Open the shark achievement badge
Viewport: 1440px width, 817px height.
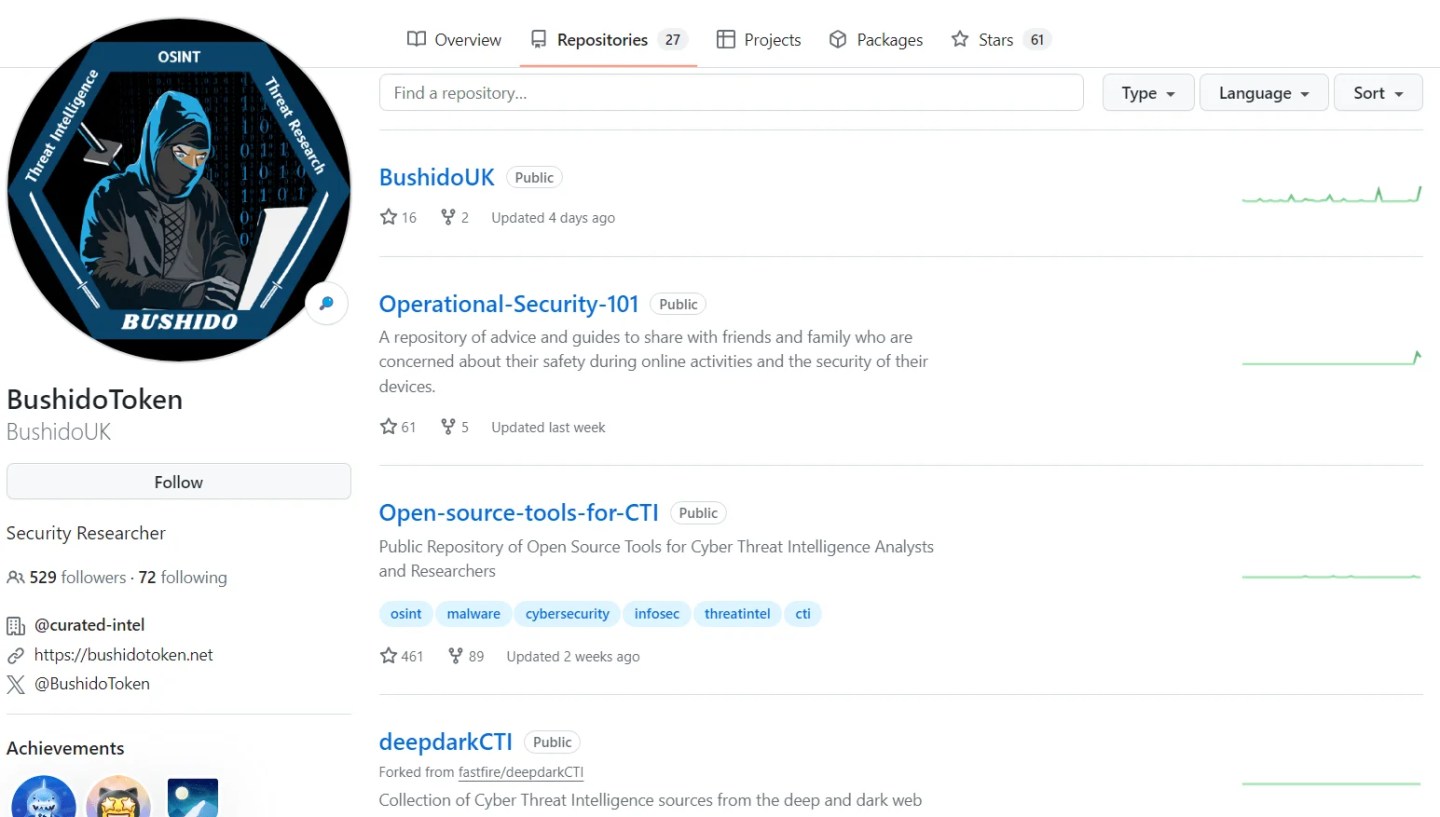(x=43, y=796)
